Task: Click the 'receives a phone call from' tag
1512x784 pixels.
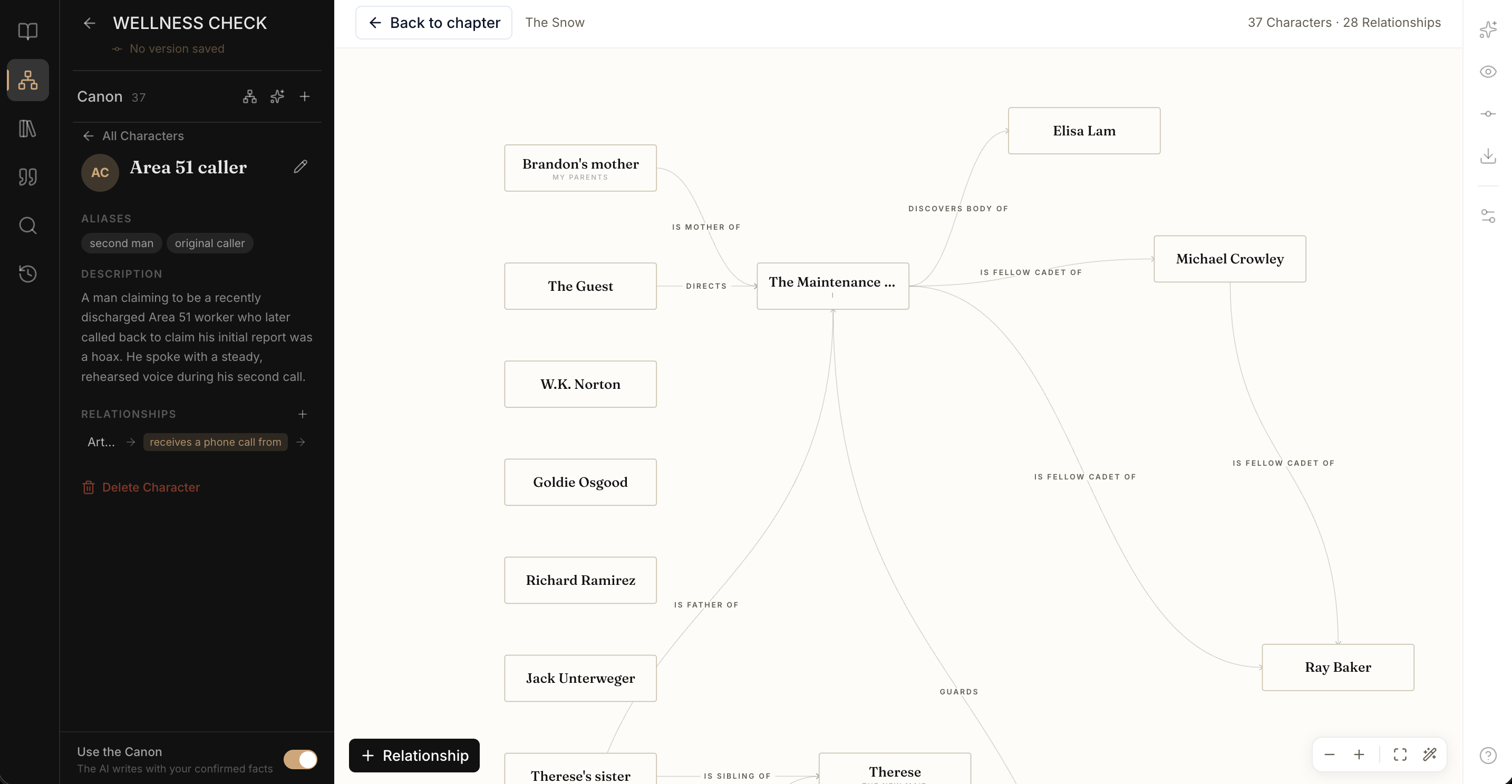Action: (216, 442)
